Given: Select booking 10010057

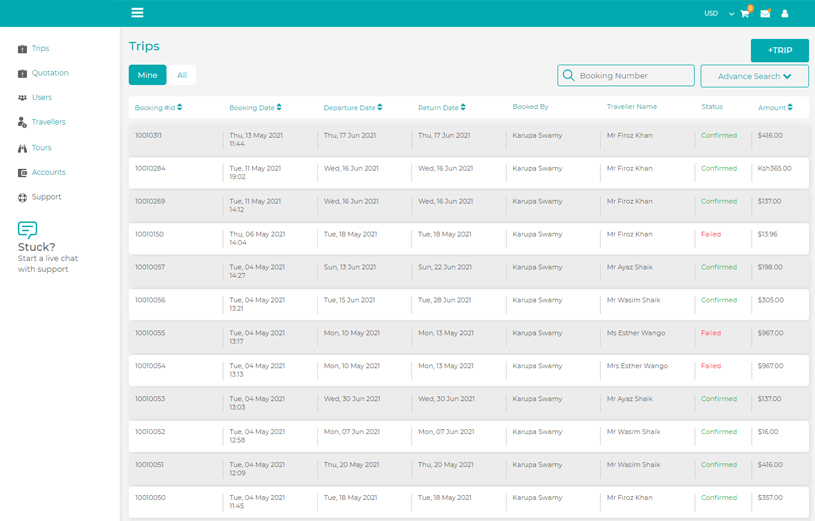Looking at the screenshot, I should pyautogui.click(x=150, y=267).
